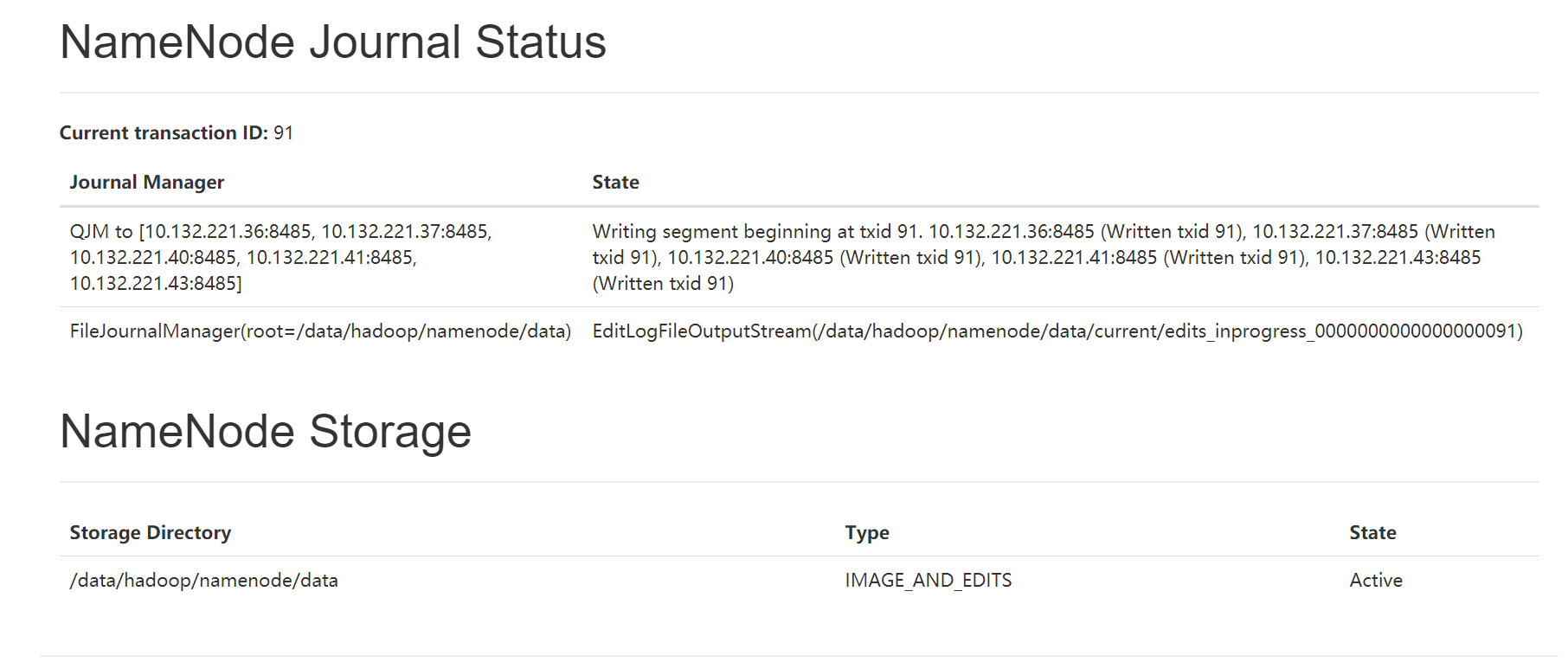Screen dimensions: 1568x662
Task: Click the NameNode Storage heading
Action: (265, 432)
